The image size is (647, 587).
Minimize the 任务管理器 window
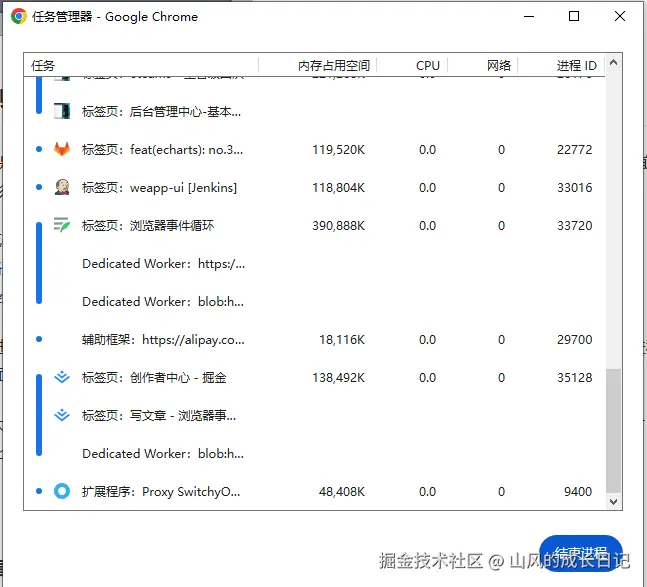(529, 17)
